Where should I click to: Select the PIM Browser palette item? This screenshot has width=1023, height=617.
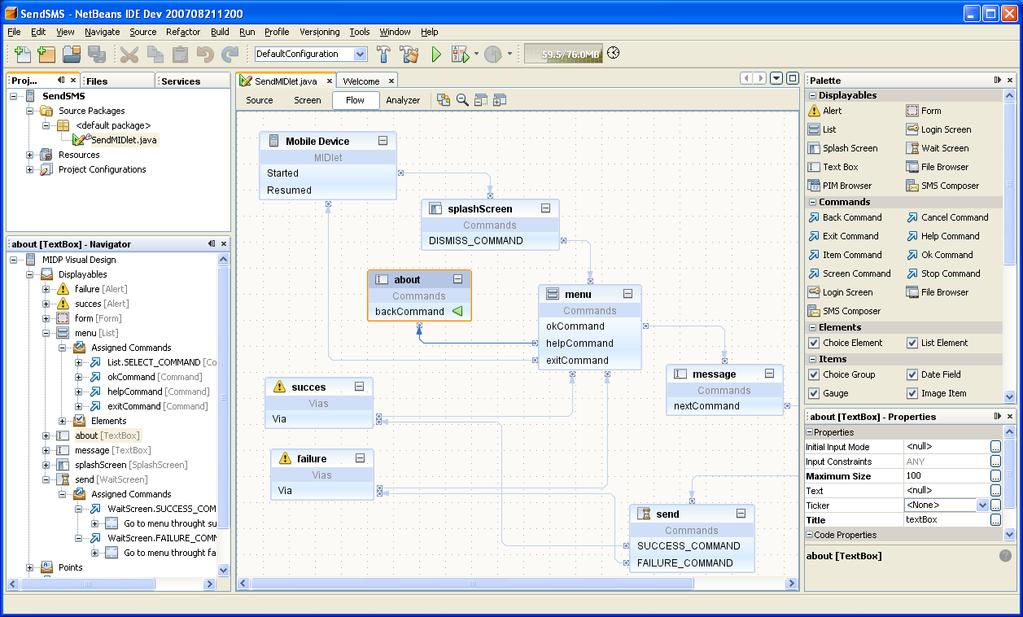[x=840, y=186]
